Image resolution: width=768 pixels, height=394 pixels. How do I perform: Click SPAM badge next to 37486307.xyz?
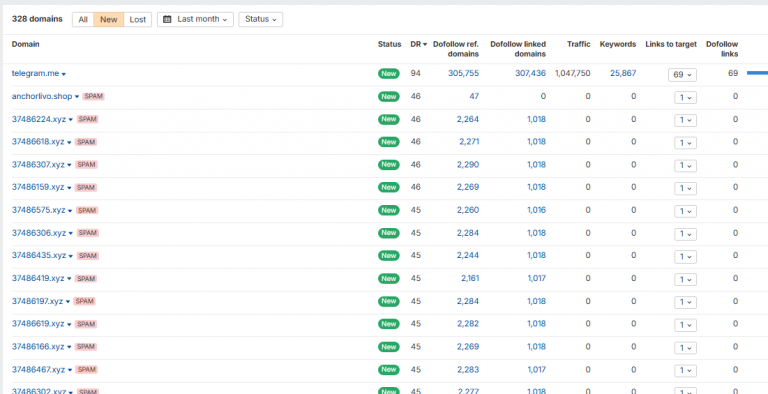pos(86,165)
